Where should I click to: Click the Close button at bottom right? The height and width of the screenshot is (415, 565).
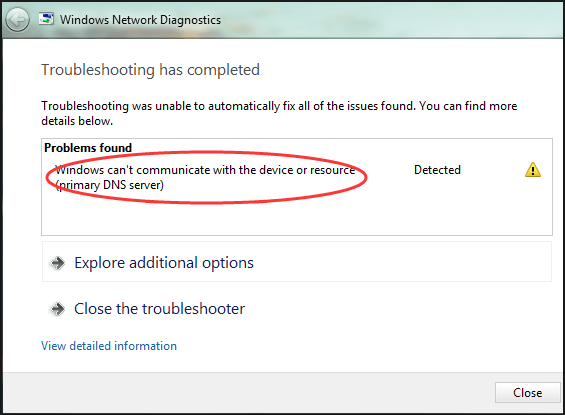click(527, 392)
